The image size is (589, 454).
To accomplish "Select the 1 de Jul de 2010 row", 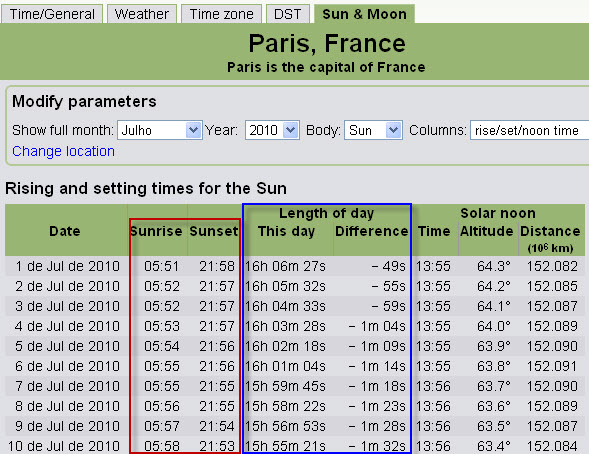I will click(295, 266).
